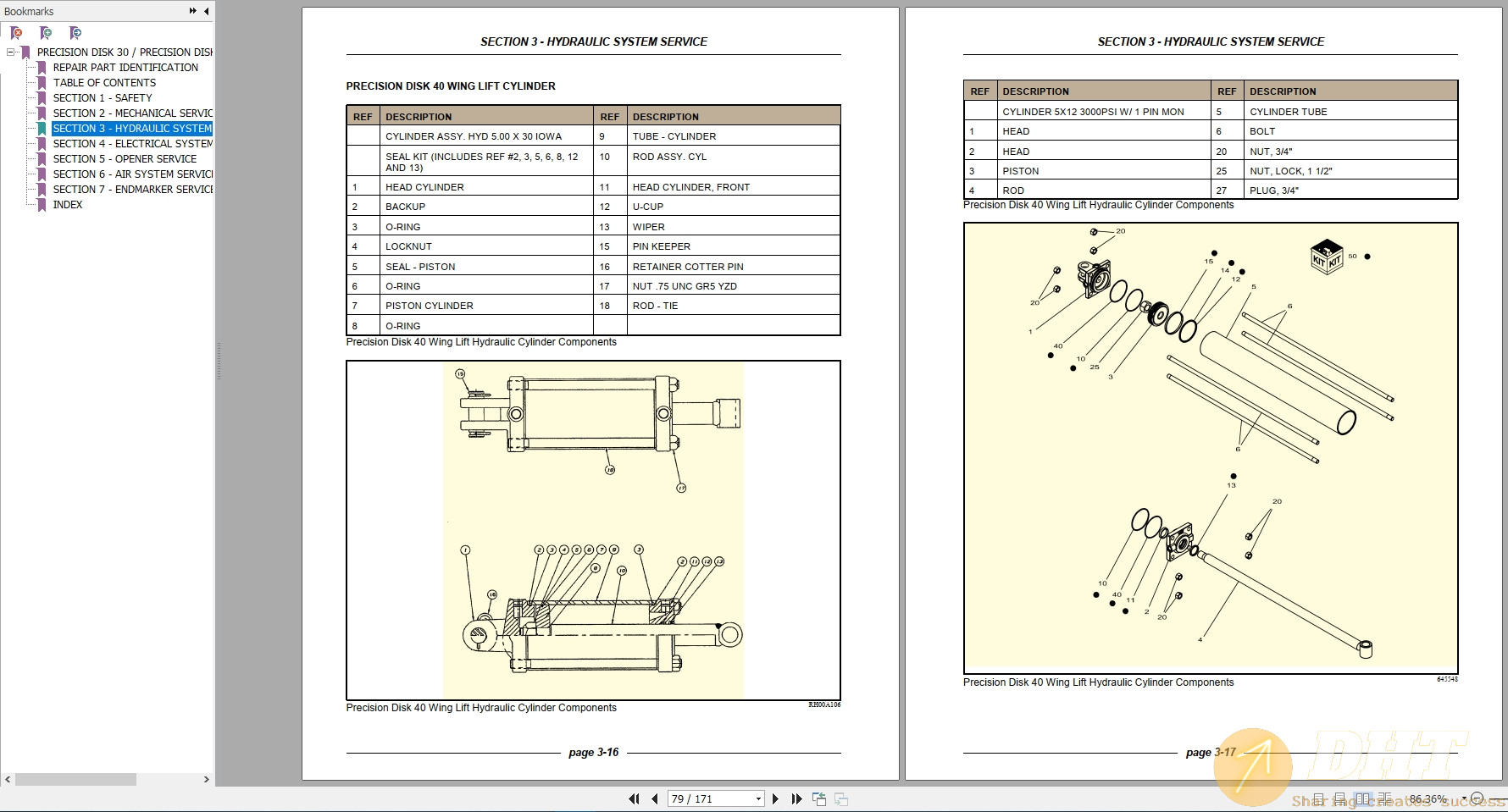Viewport: 1508px width, 812px height.
Task: Click the right page exploded cylinder diagram
Action: coord(1211,448)
